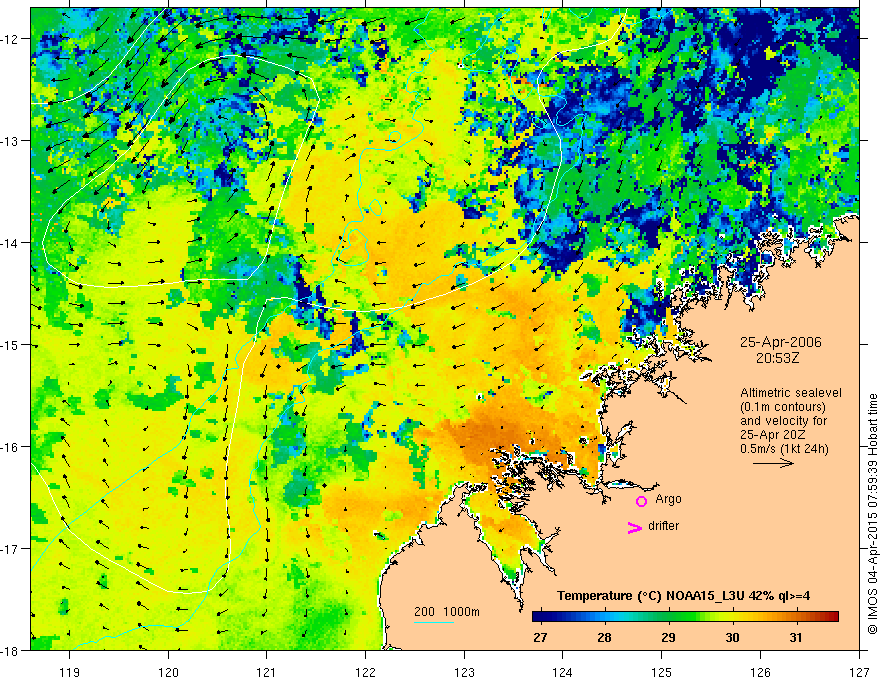
Task: Click latitude axis label -17
Action: point(10,549)
